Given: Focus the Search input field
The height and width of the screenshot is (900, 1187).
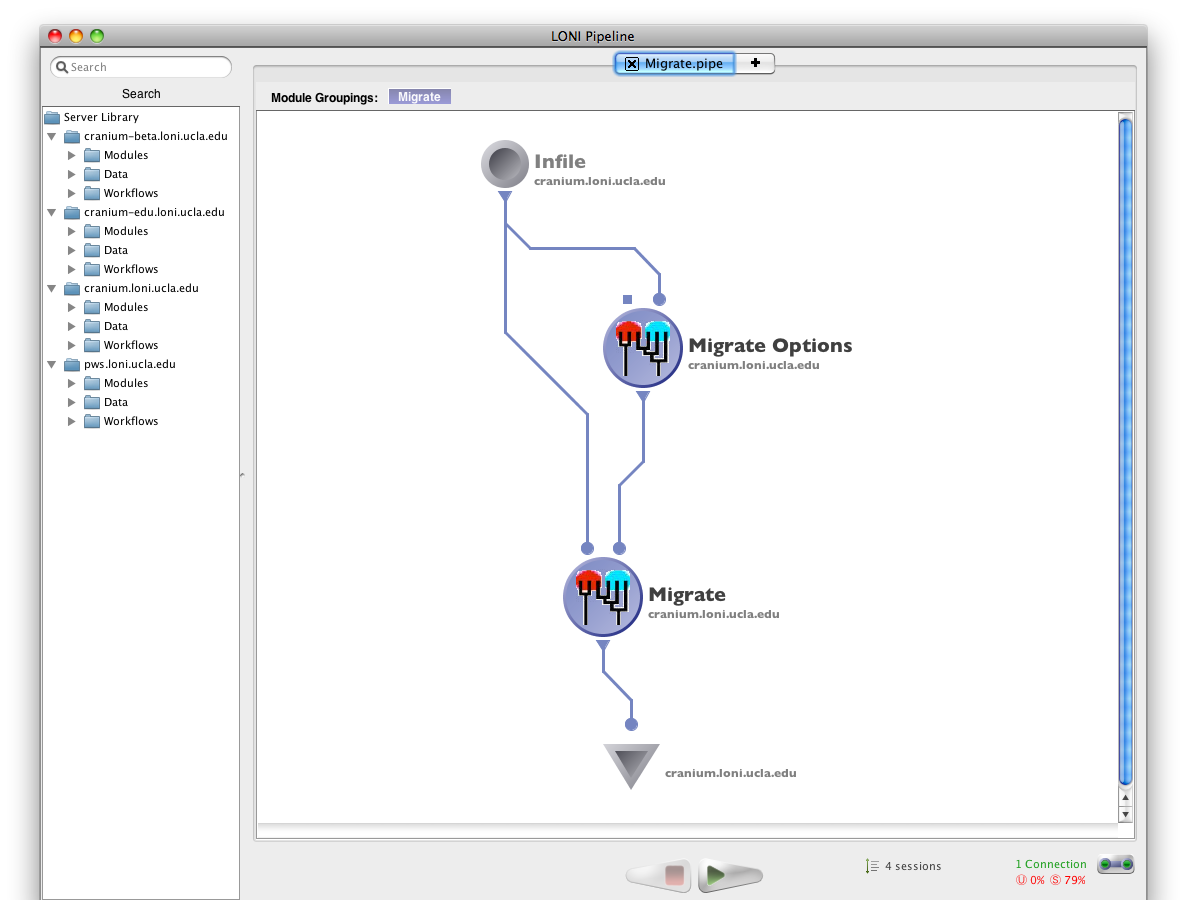Looking at the screenshot, I should click(x=141, y=67).
